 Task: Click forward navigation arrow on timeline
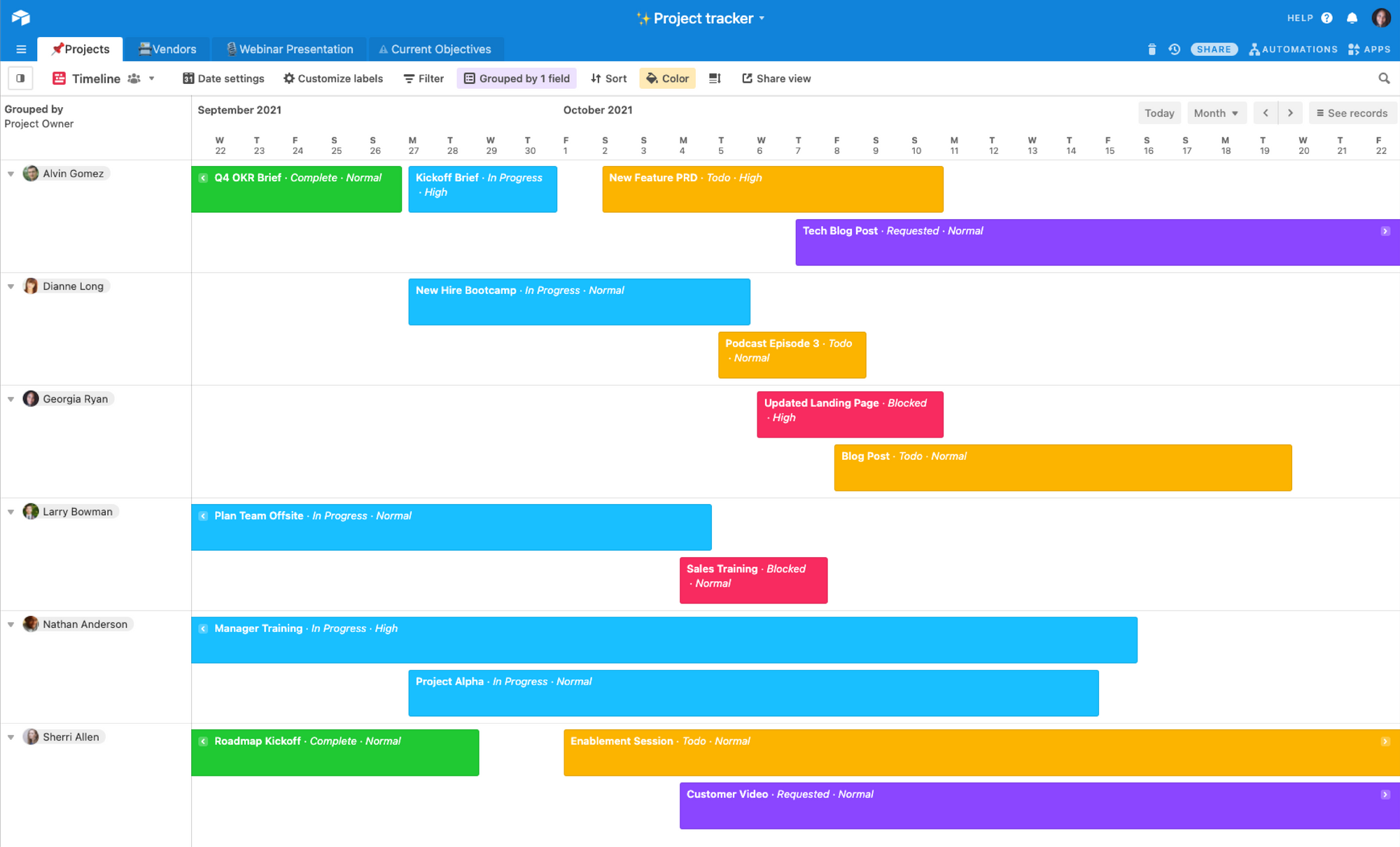1290,112
